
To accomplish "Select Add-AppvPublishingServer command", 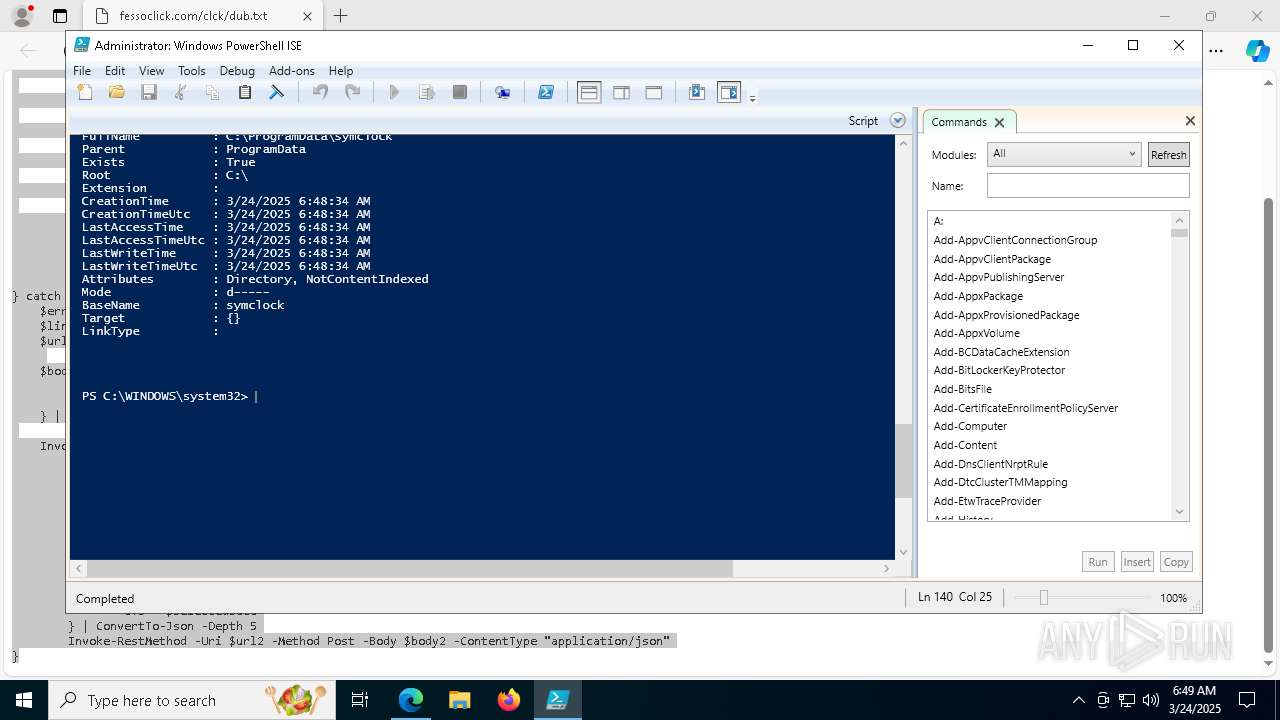I will point(999,277).
